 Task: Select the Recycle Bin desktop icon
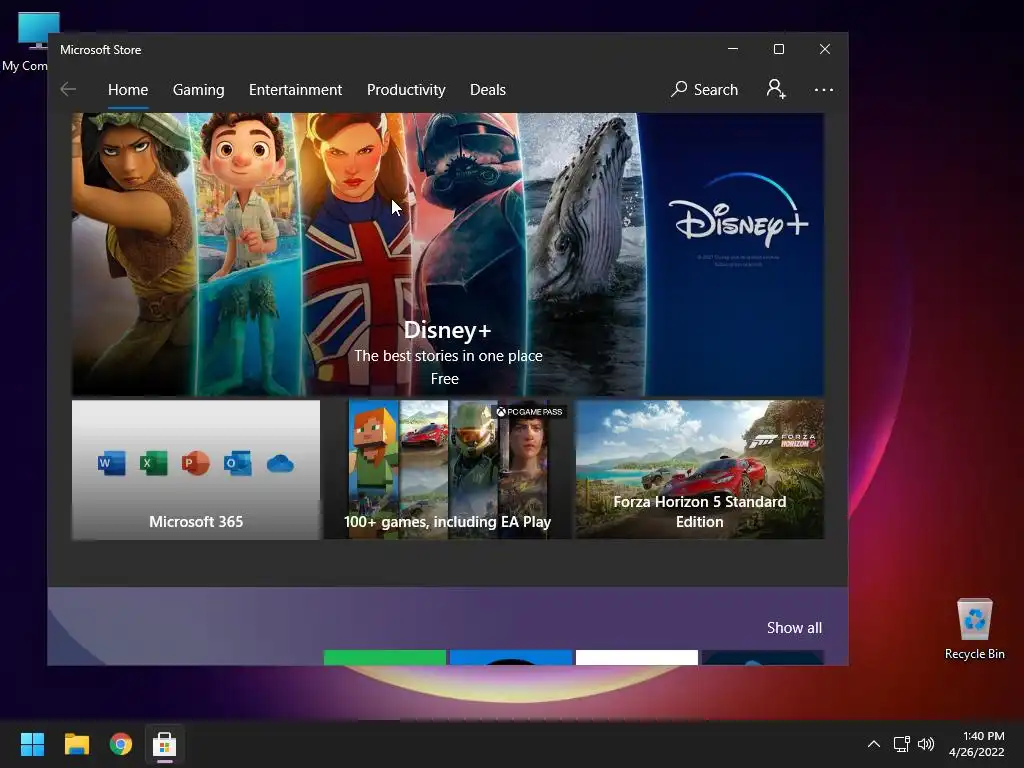(974, 629)
